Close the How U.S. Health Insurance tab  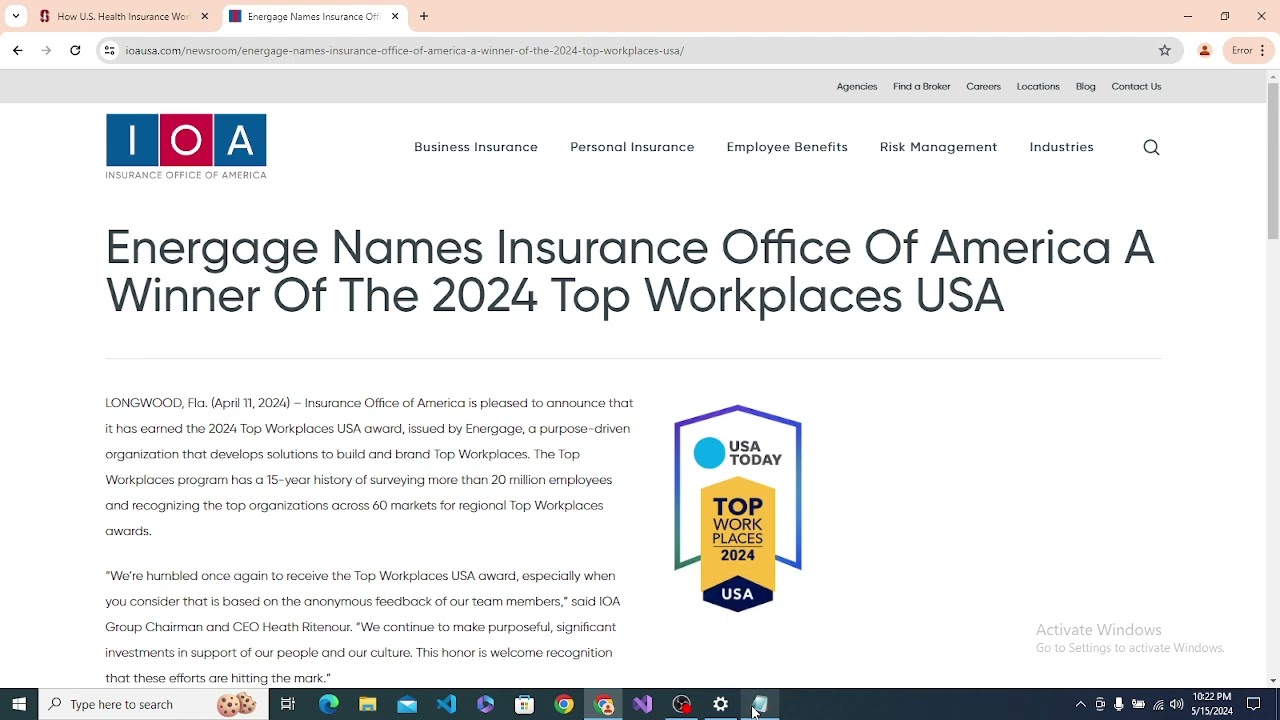[x=205, y=16]
